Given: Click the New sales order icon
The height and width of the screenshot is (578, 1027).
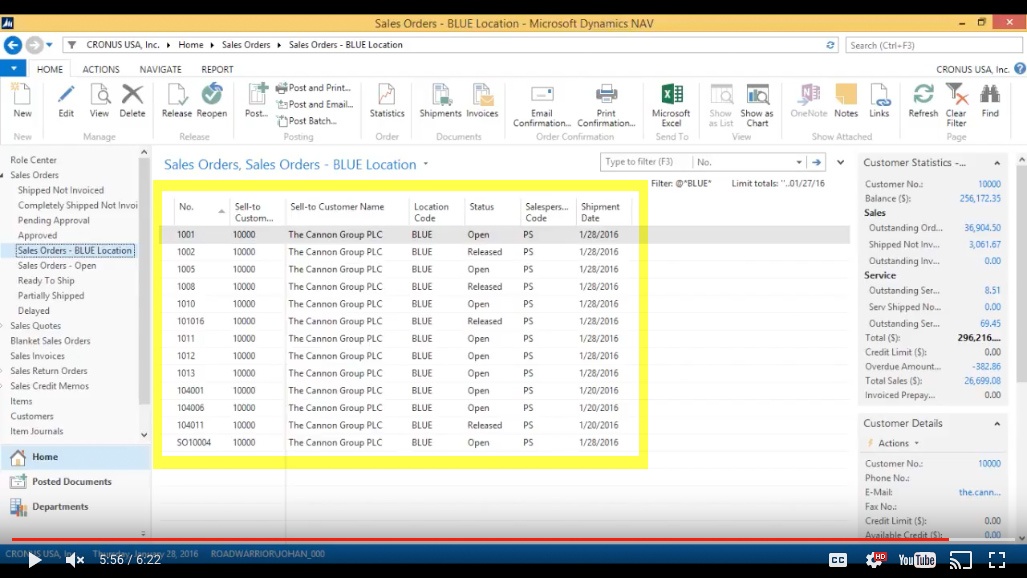Looking at the screenshot, I should [x=22, y=101].
